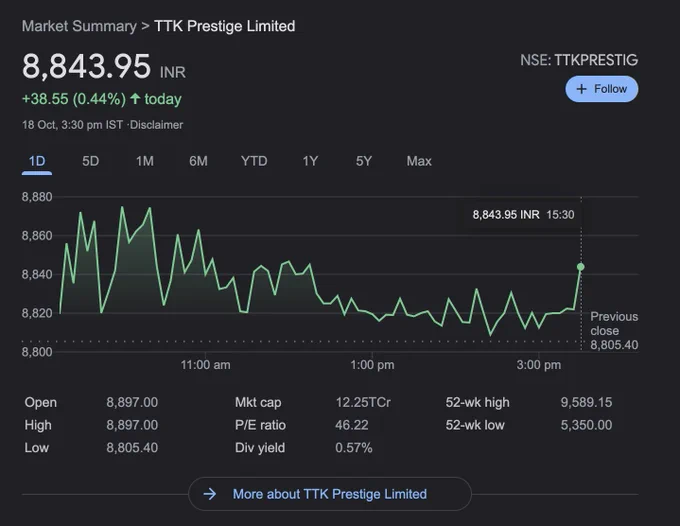Click the 52-wk high label
The image size is (680, 526).
click(477, 402)
